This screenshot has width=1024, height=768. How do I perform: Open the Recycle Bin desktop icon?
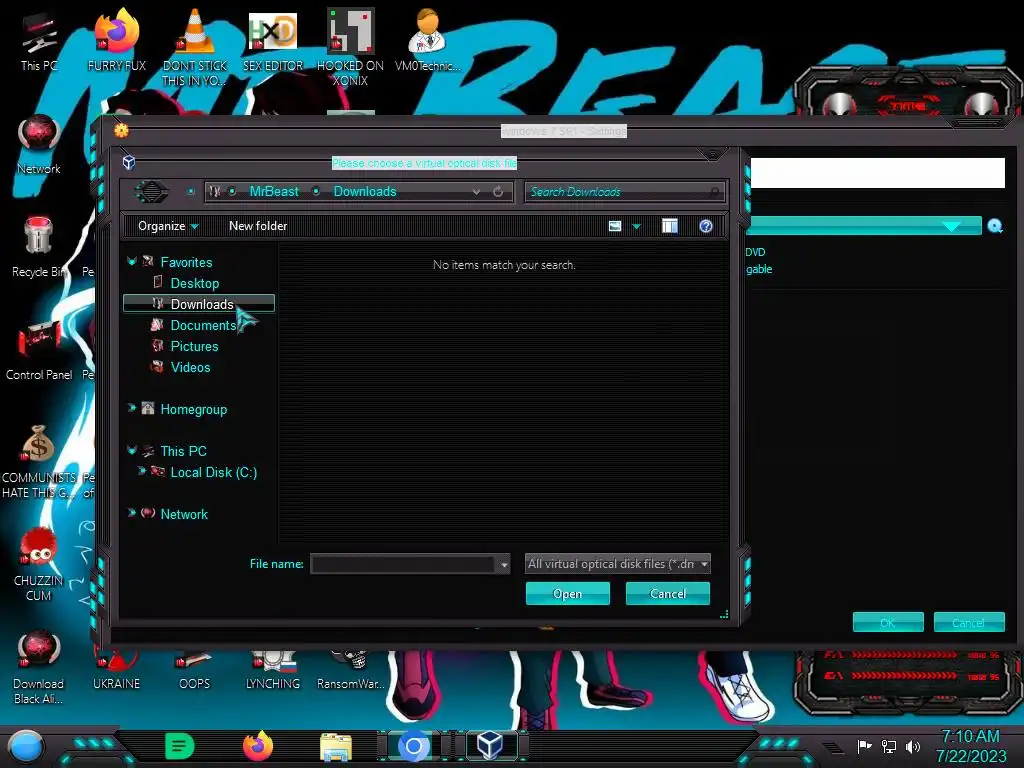click(39, 248)
